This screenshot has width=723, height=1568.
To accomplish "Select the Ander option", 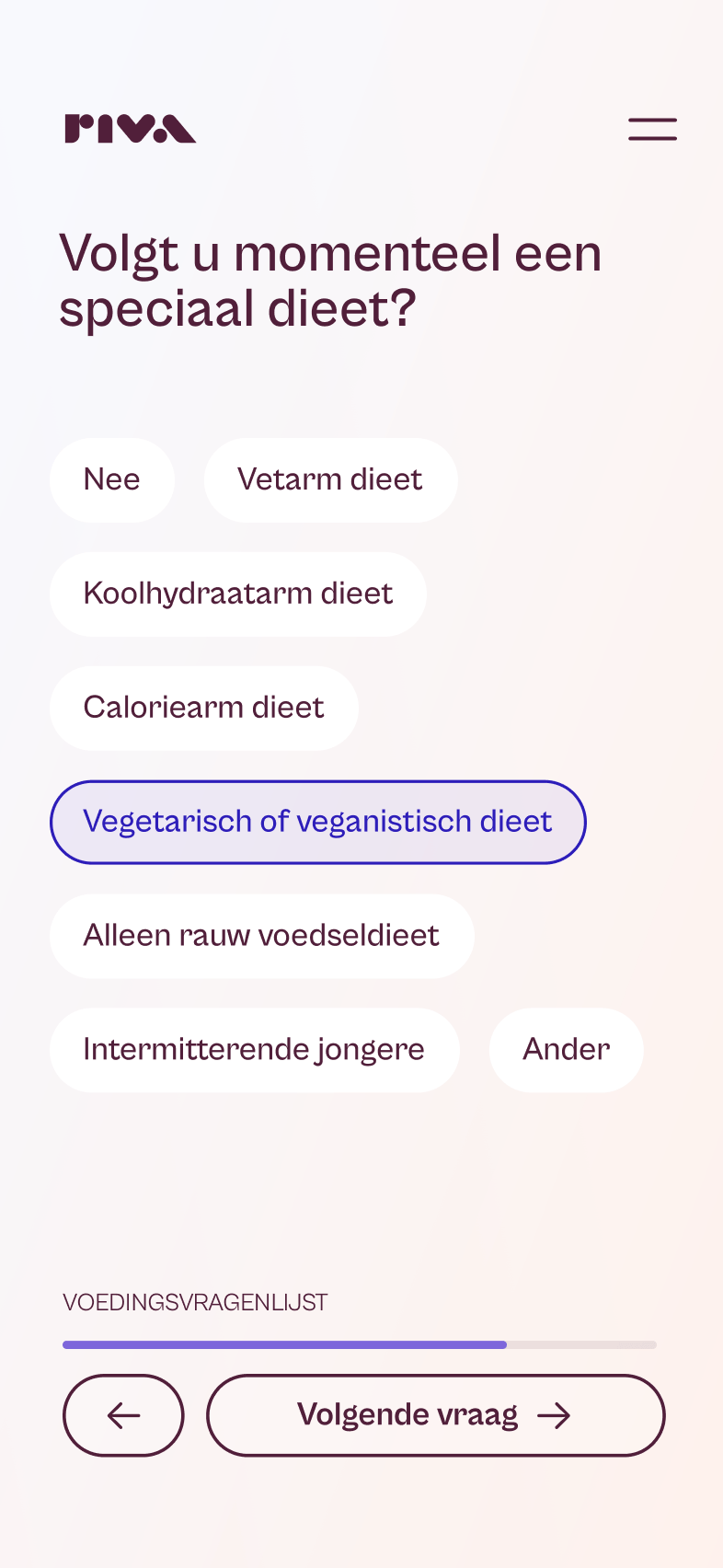I will pos(566,1050).
